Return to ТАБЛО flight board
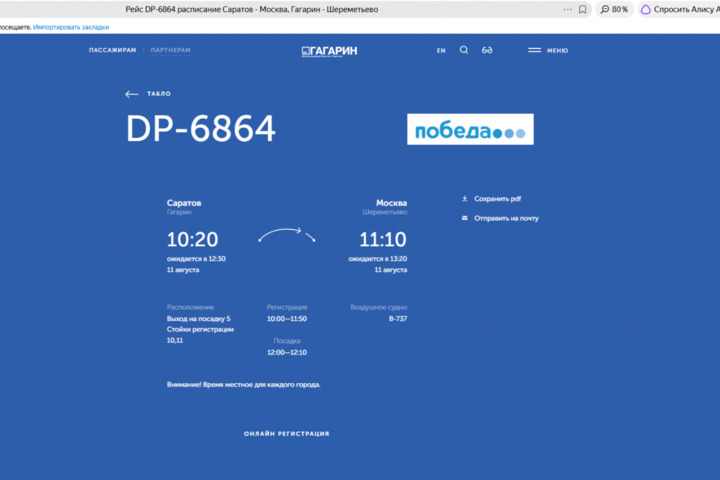The width and height of the screenshot is (720, 480). 159,94
